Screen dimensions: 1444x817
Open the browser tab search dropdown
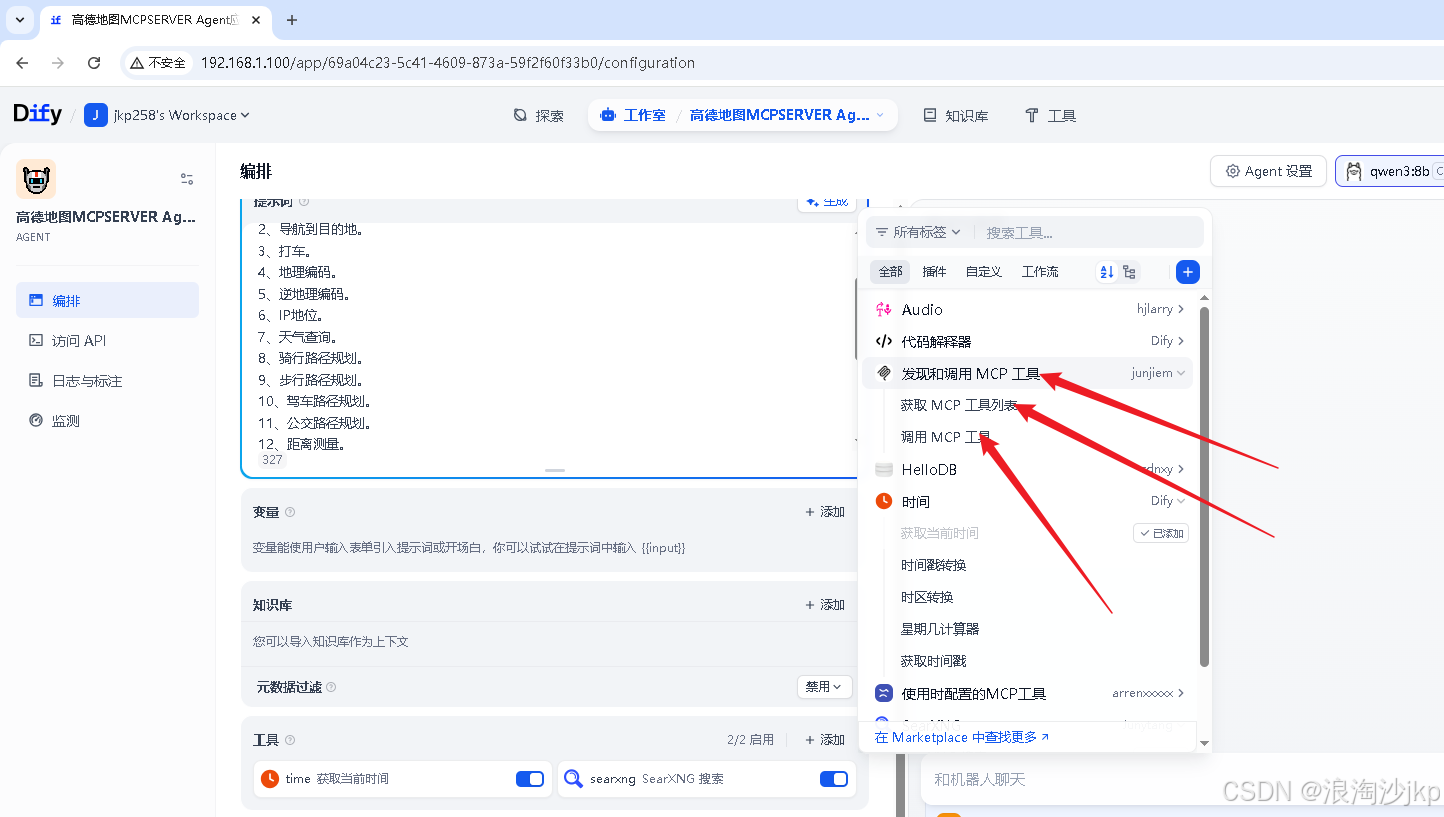coord(19,20)
